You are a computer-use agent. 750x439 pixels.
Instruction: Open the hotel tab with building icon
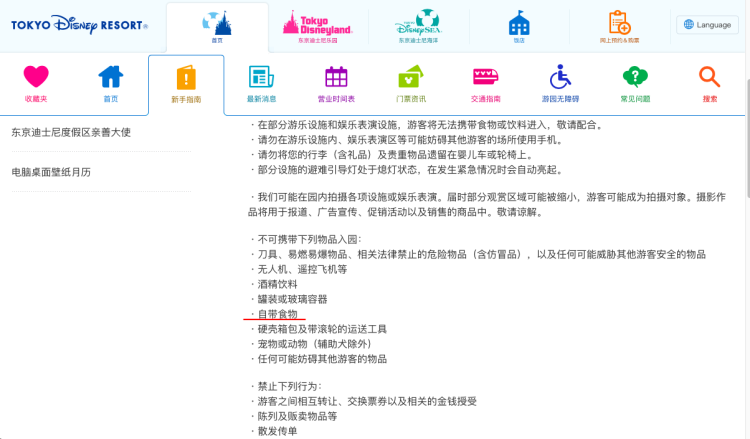point(518,27)
